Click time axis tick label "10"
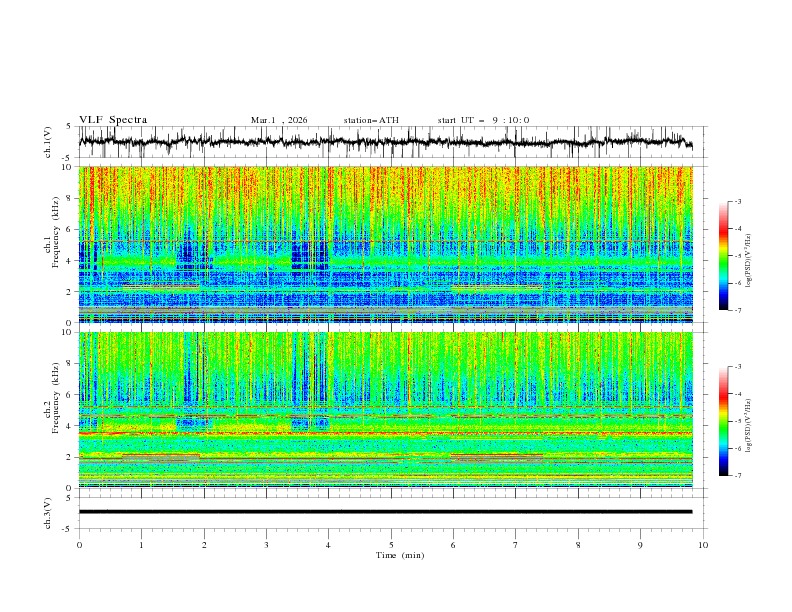792x612 pixels. (703, 545)
